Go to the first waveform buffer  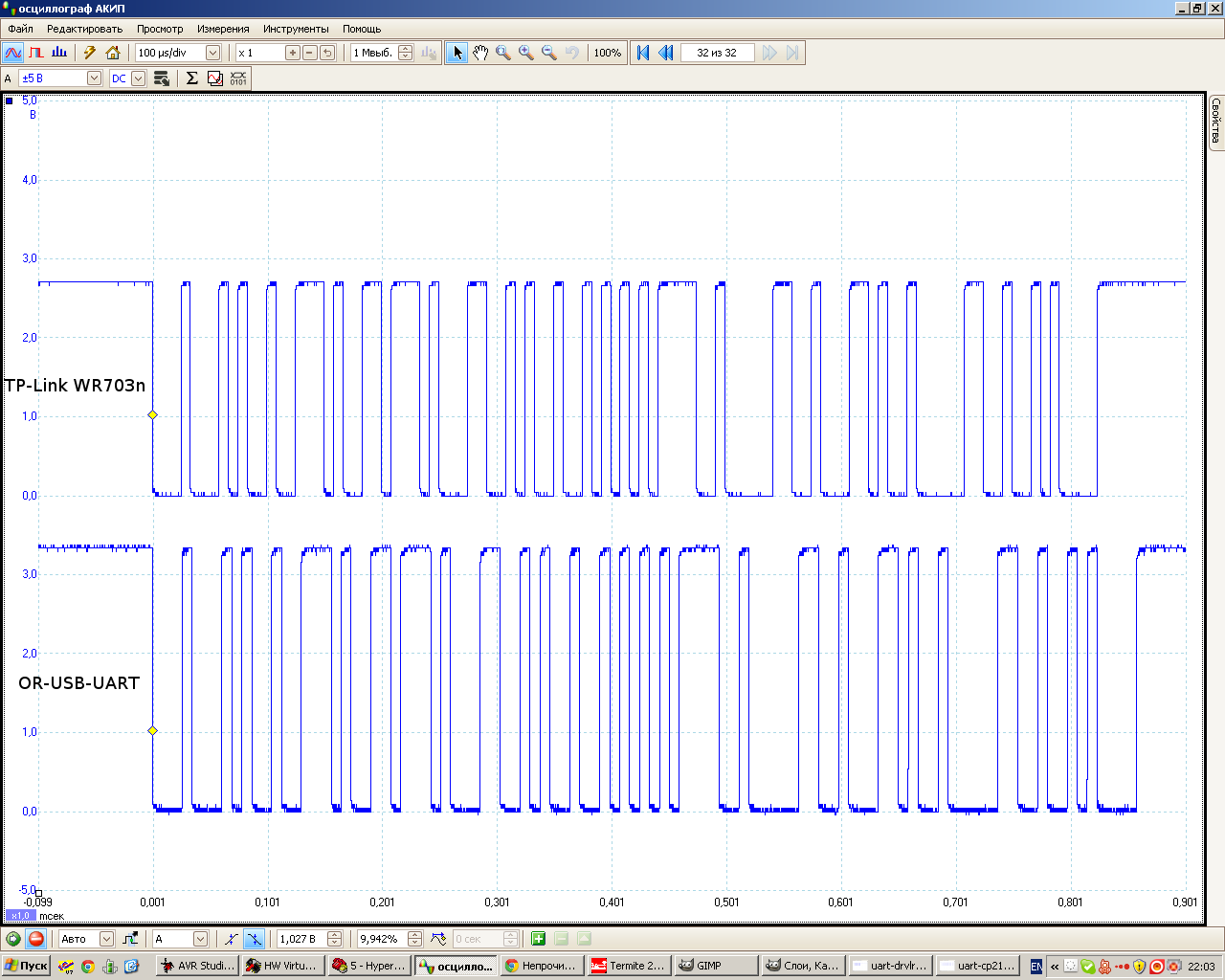point(643,53)
